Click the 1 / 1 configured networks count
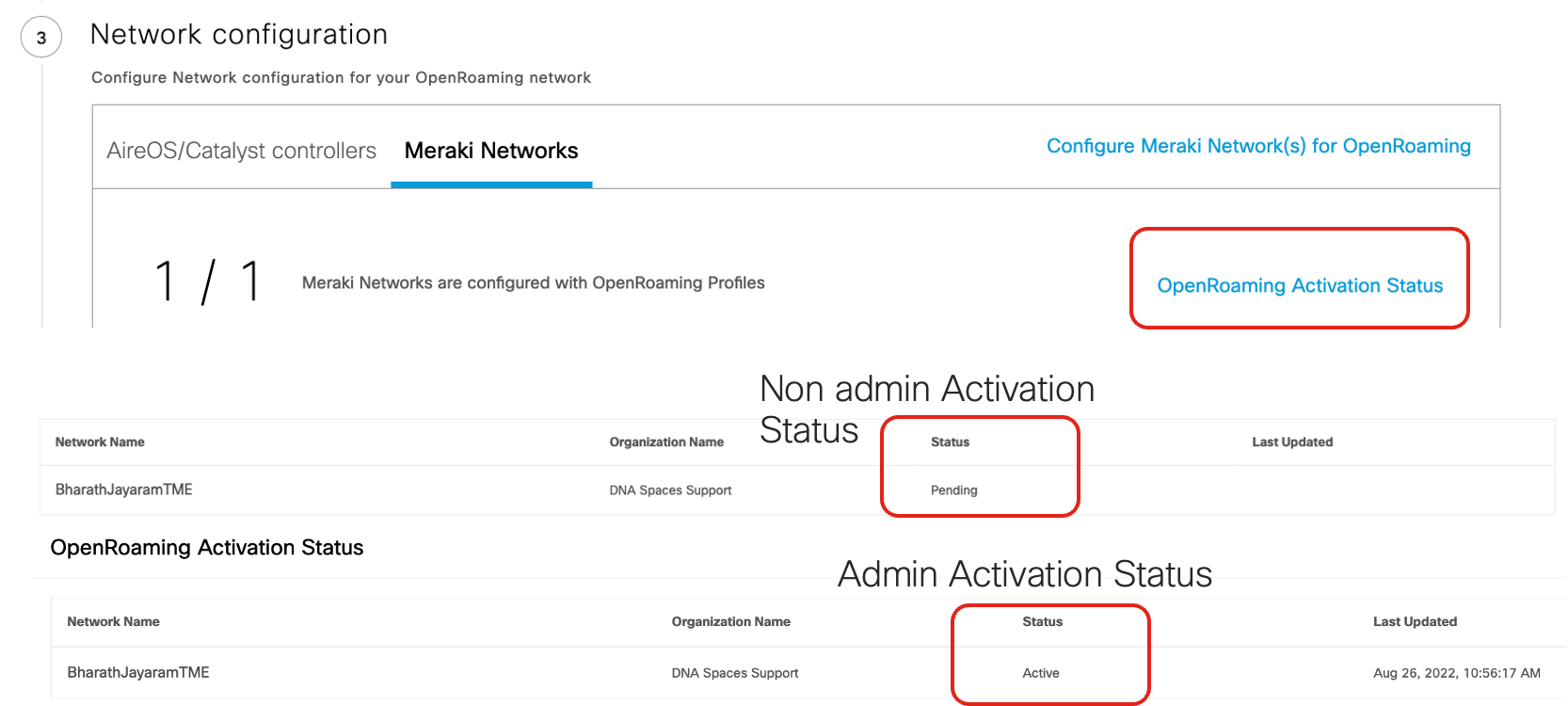1568x706 pixels. tap(208, 281)
